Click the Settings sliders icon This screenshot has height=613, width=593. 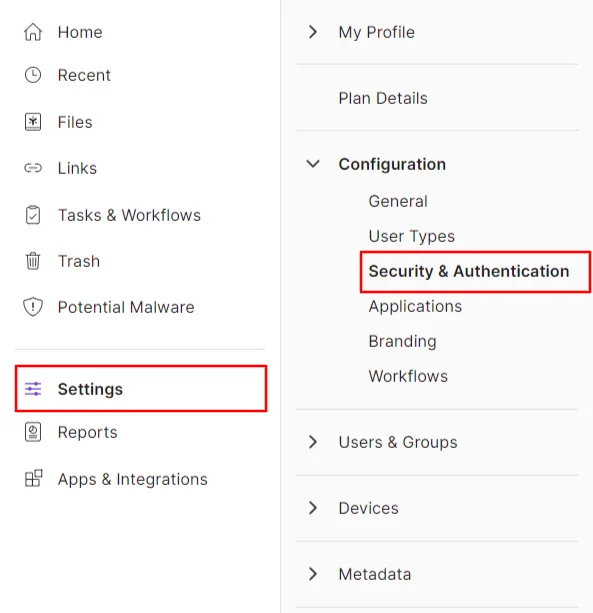click(33, 389)
